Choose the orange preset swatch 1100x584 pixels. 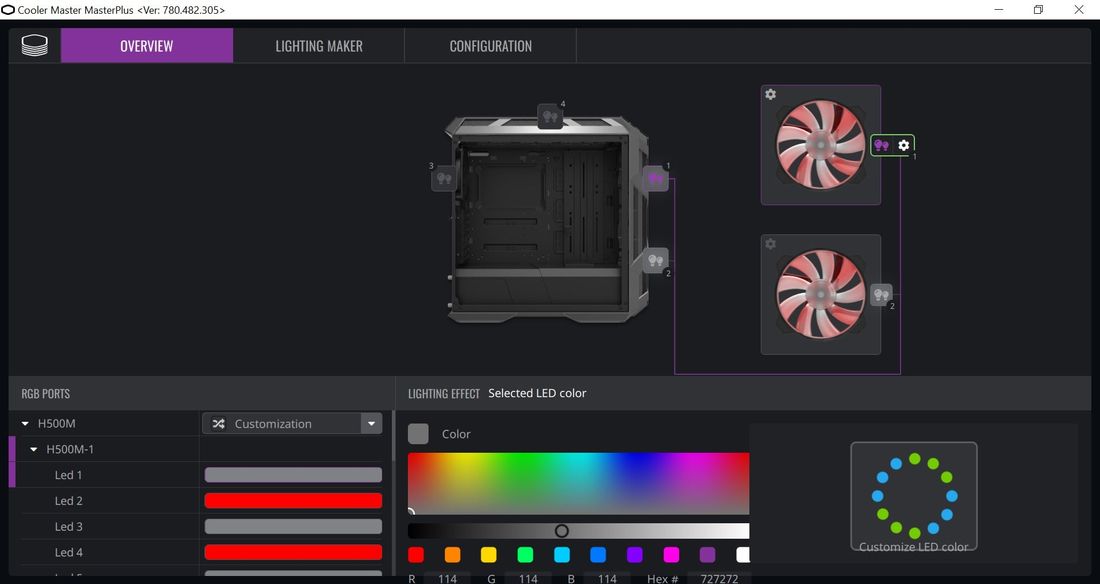point(452,555)
